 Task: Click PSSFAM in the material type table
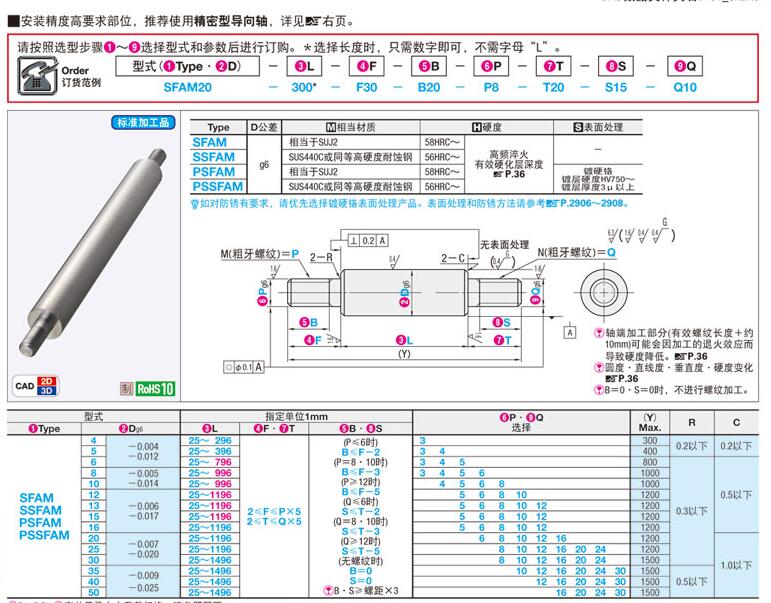pyautogui.click(x=217, y=186)
